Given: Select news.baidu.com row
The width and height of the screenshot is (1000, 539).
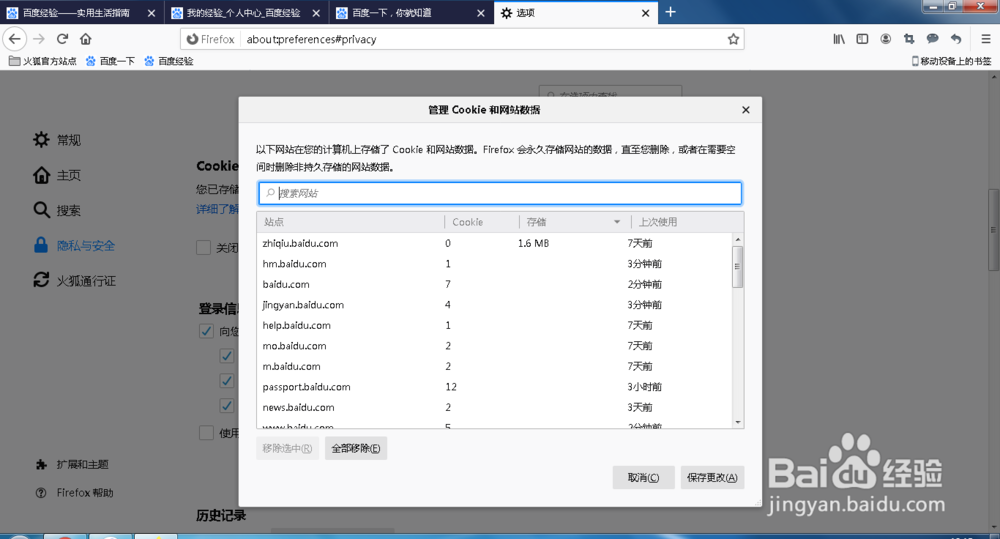Looking at the screenshot, I should tap(495, 407).
